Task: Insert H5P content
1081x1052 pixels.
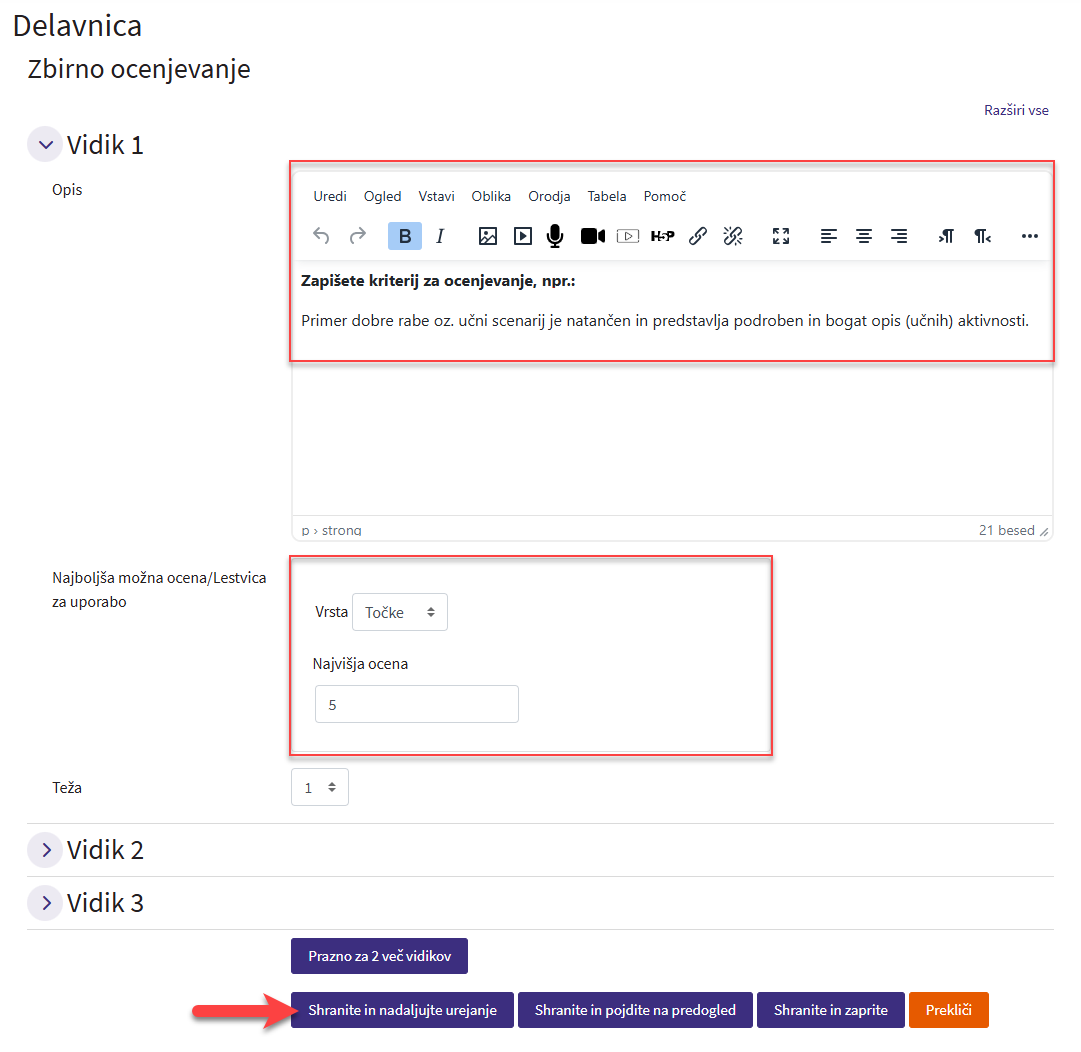Action: tap(663, 236)
